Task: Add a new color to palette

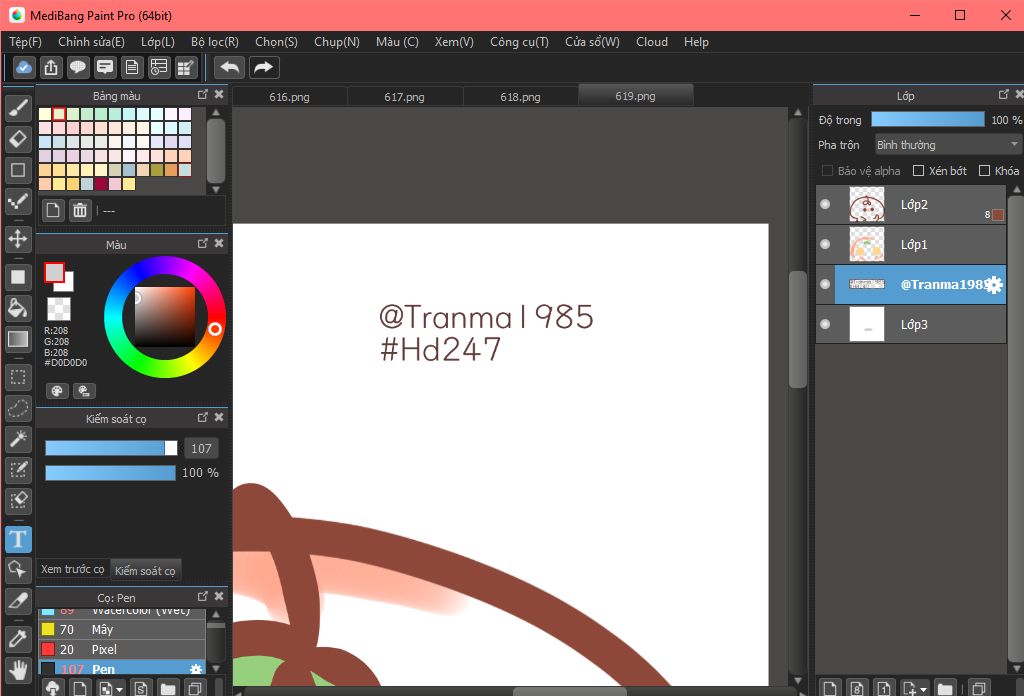Action: coord(53,210)
